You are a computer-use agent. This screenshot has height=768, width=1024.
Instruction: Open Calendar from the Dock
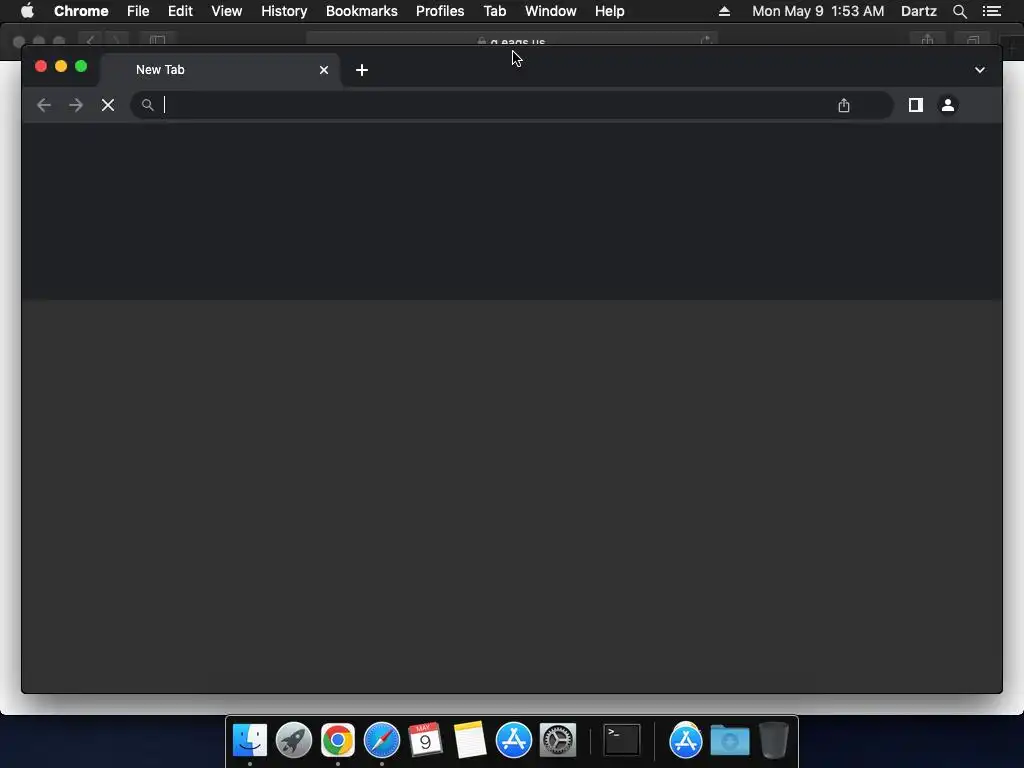tap(425, 740)
